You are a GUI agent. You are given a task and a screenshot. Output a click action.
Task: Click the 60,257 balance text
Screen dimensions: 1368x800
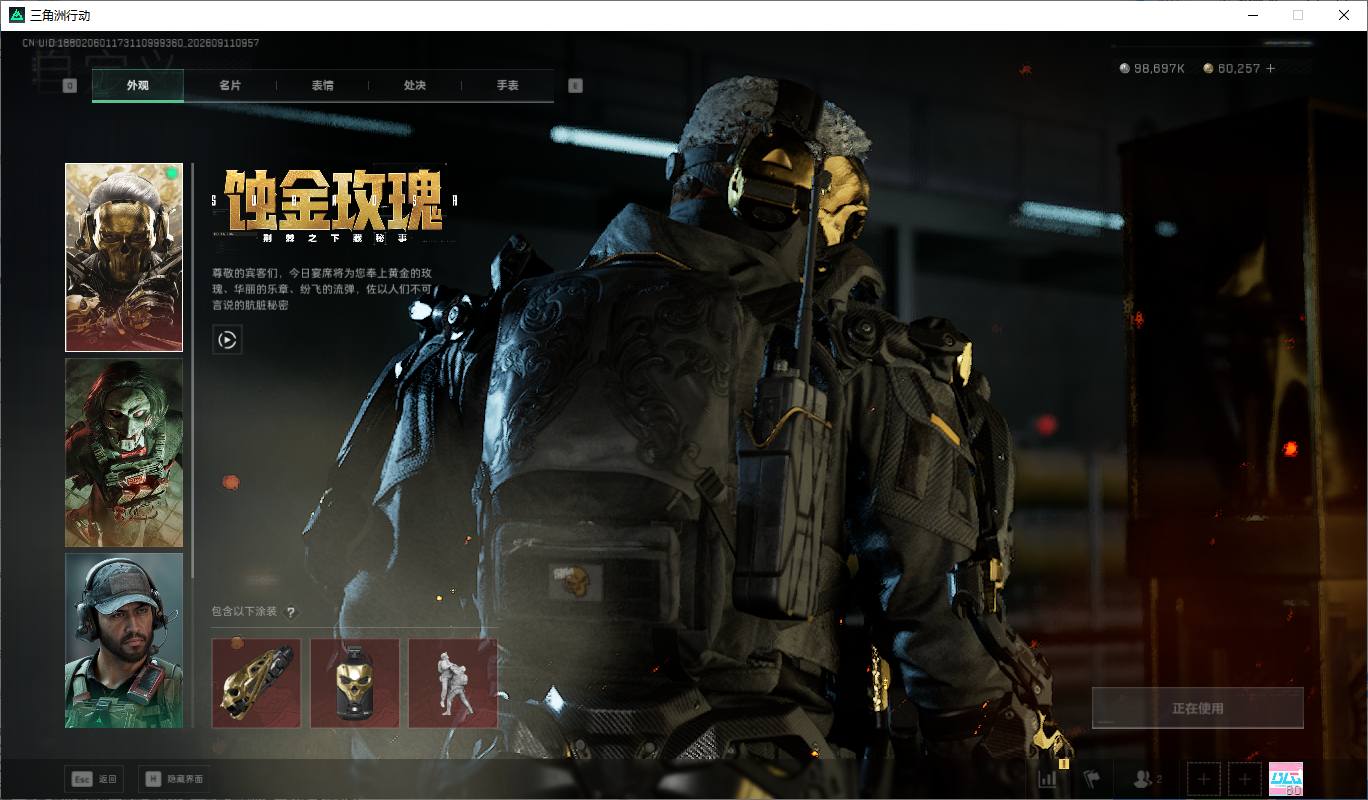(x=1239, y=69)
